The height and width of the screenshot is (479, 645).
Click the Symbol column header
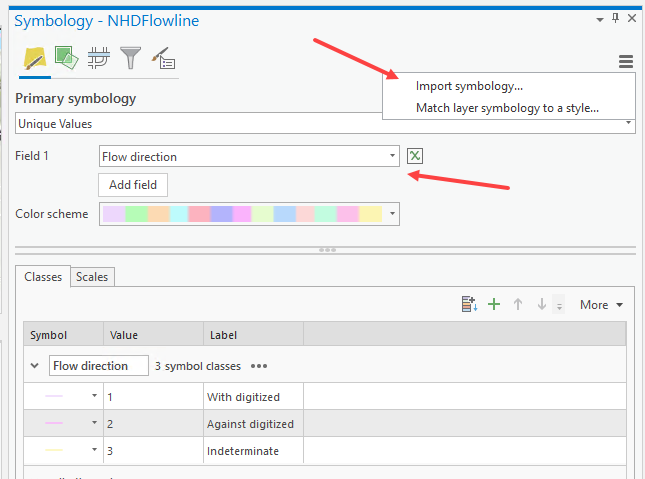[x=63, y=335]
